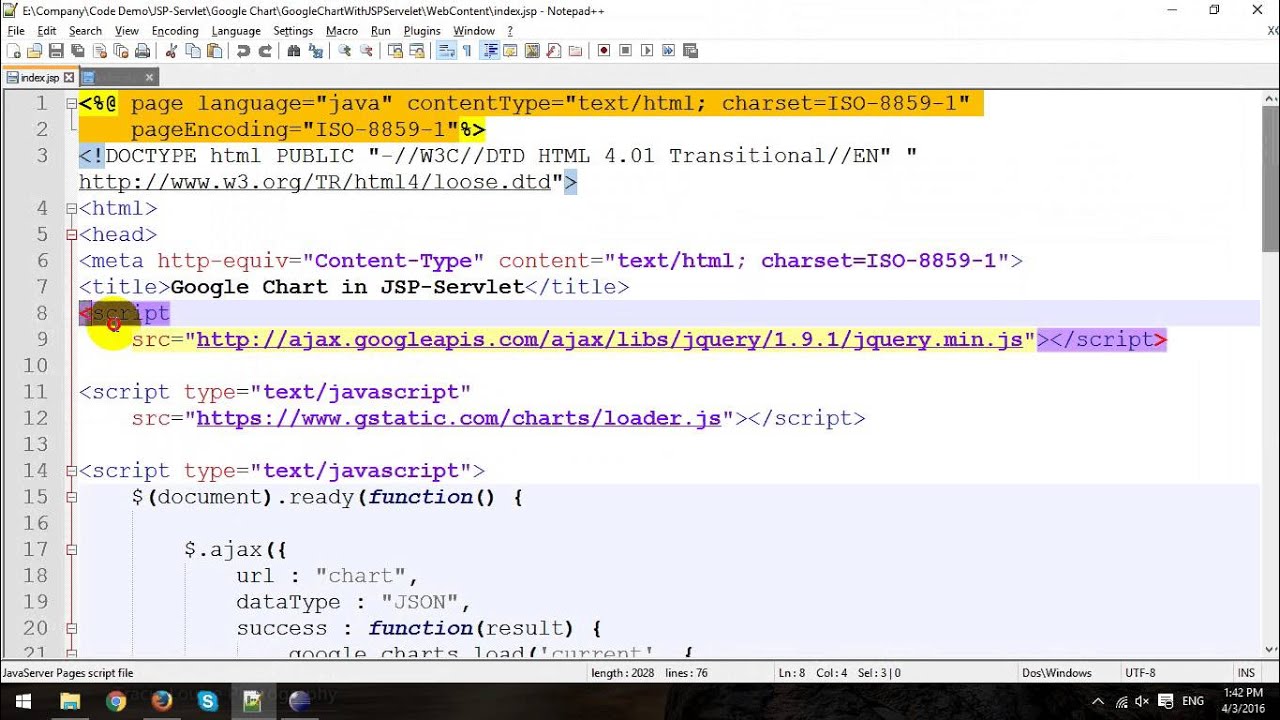Image resolution: width=1280 pixels, height=720 pixels.
Task: Save the current file via toolbar
Action: click(56, 51)
